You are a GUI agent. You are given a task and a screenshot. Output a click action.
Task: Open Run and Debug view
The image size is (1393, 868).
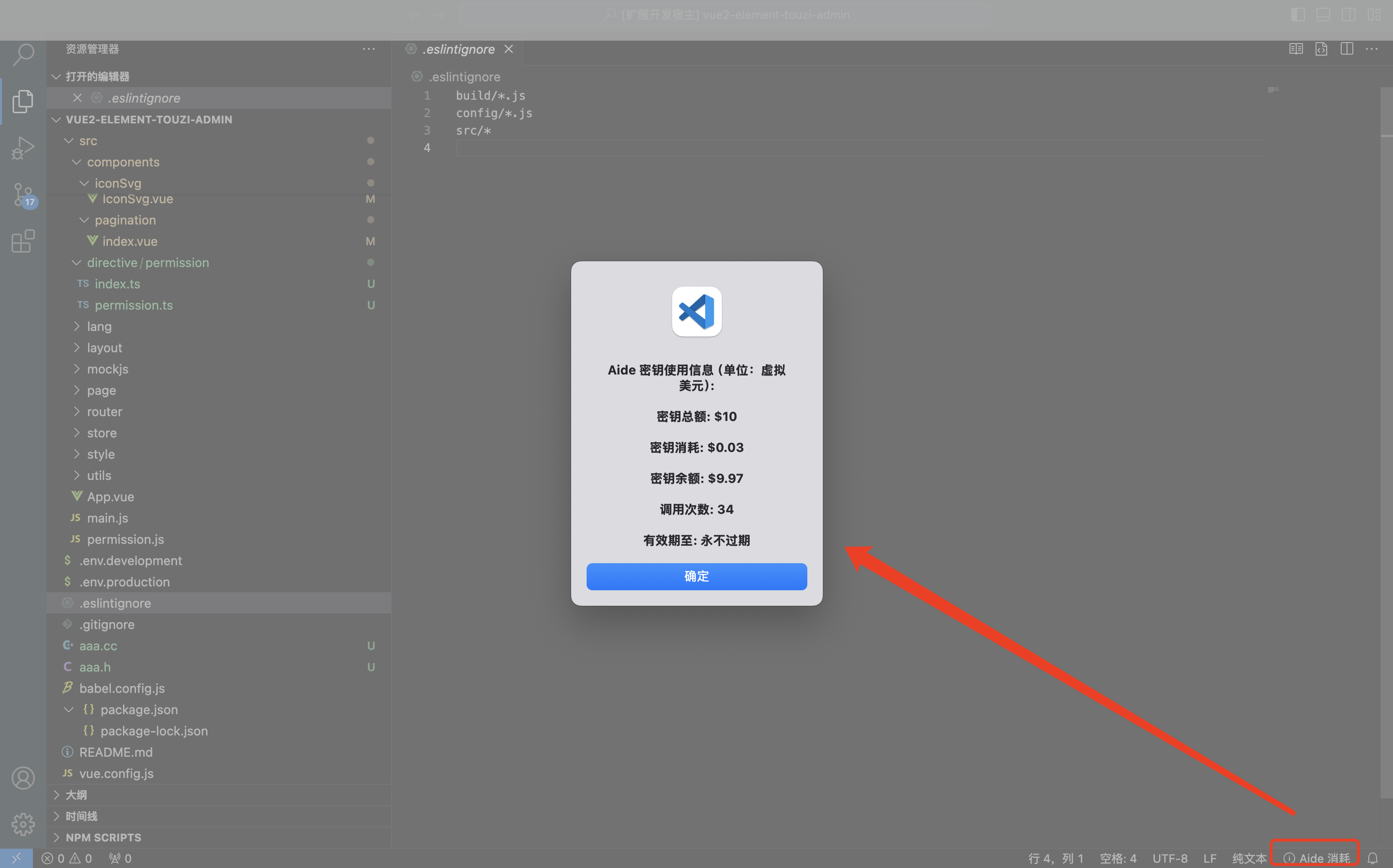click(23, 148)
